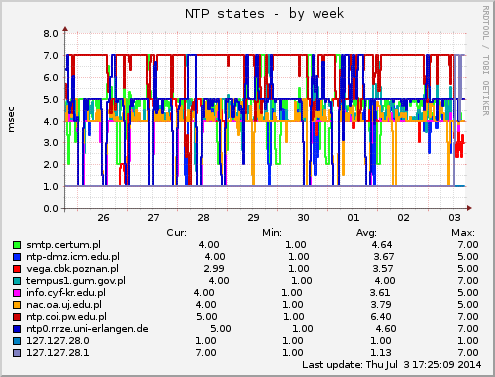Click the Cur value 2.99 for vega.cbk.poznan.pl

214,269
